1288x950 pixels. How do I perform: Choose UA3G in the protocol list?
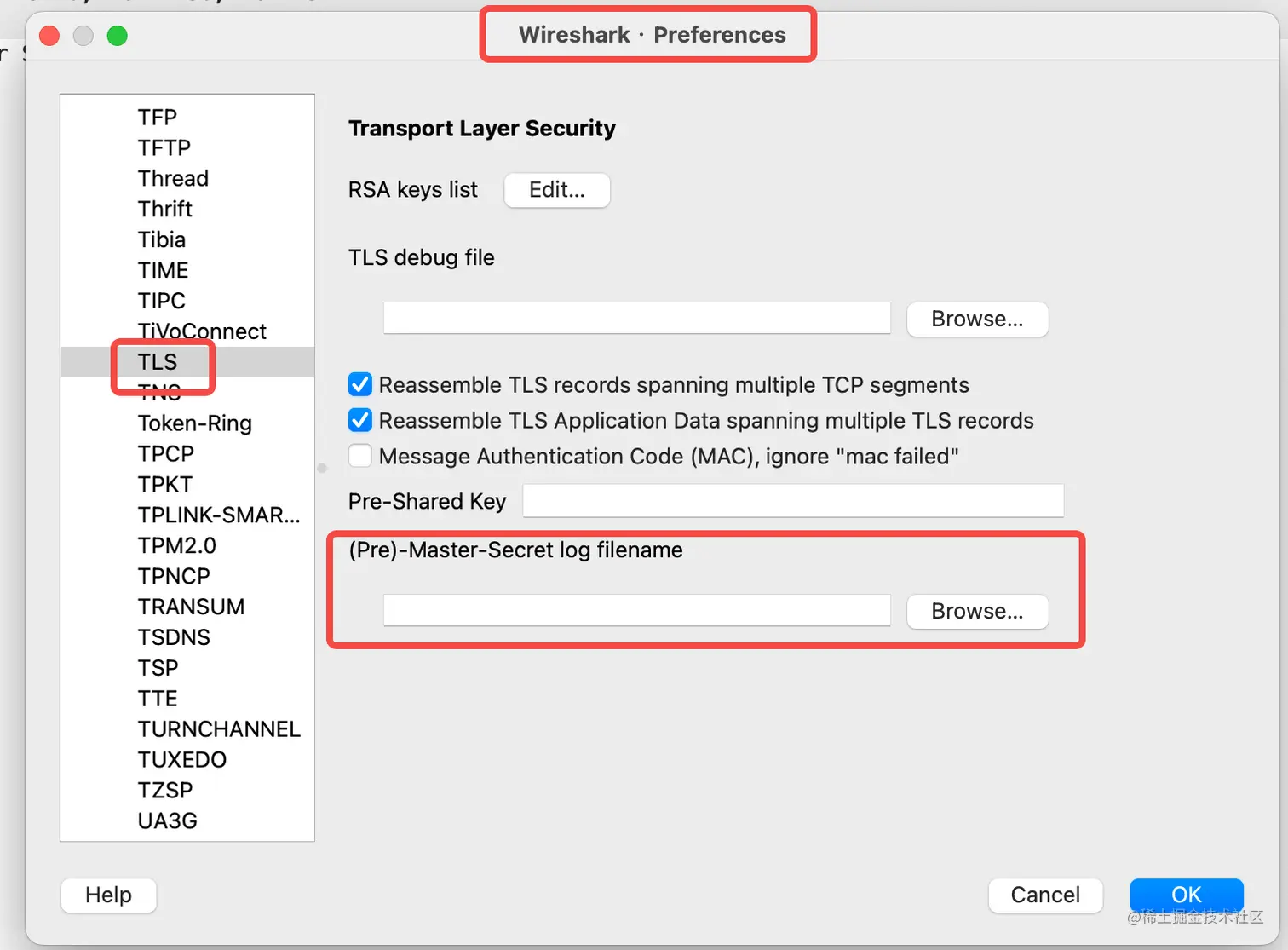pos(187,821)
